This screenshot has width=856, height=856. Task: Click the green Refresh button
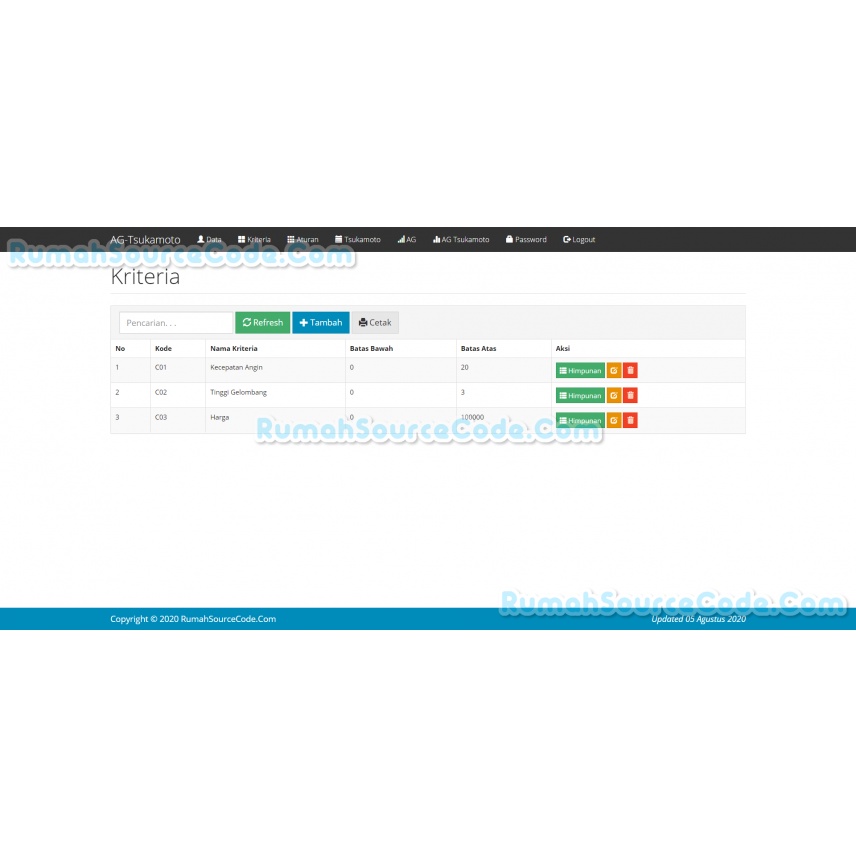[x=263, y=323]
